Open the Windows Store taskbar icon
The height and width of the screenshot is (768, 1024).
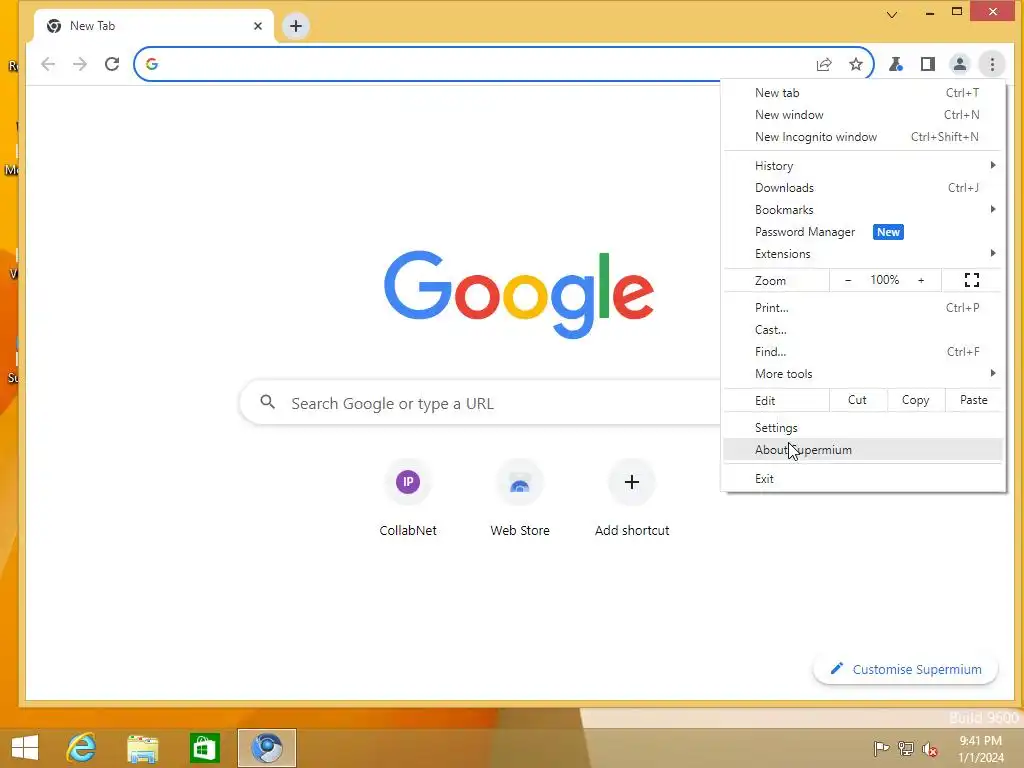click(x=204, y=748)
